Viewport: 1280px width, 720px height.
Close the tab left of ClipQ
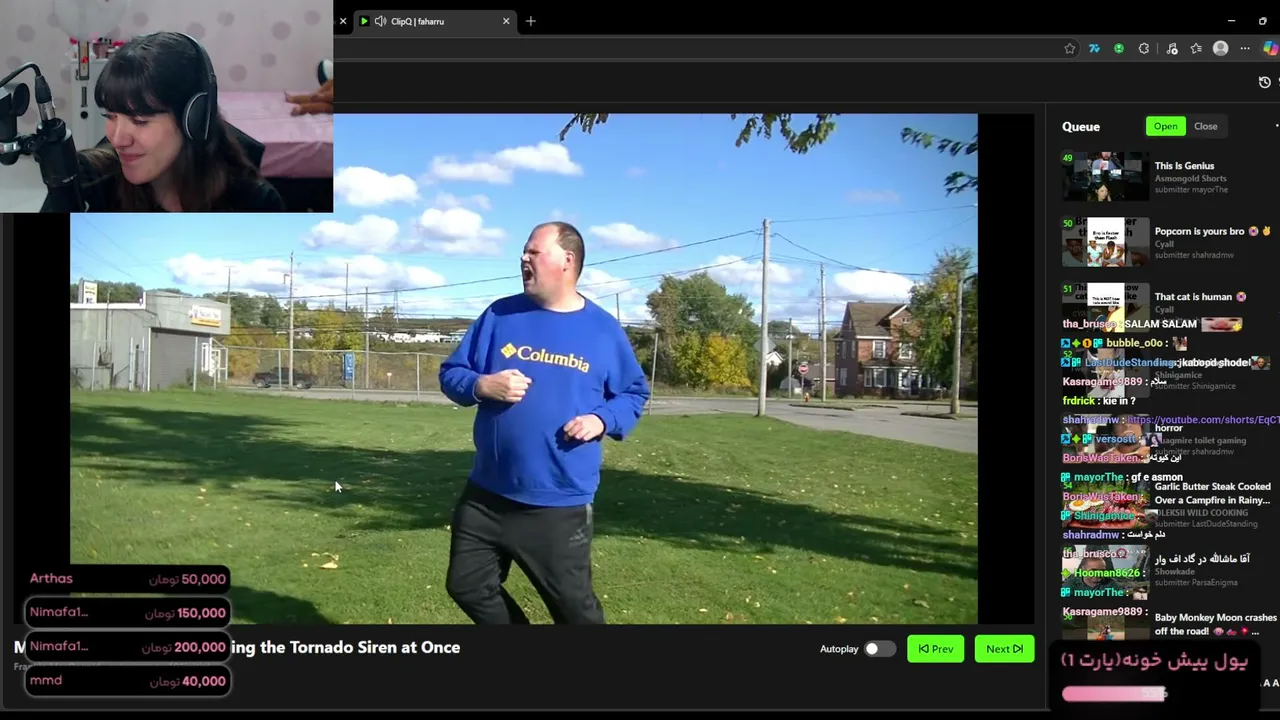tap(343, 21)
